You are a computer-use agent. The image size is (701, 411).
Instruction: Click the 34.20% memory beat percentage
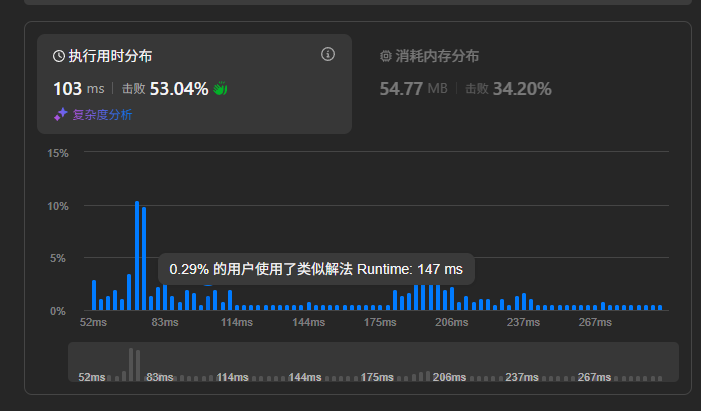(522, 89)
